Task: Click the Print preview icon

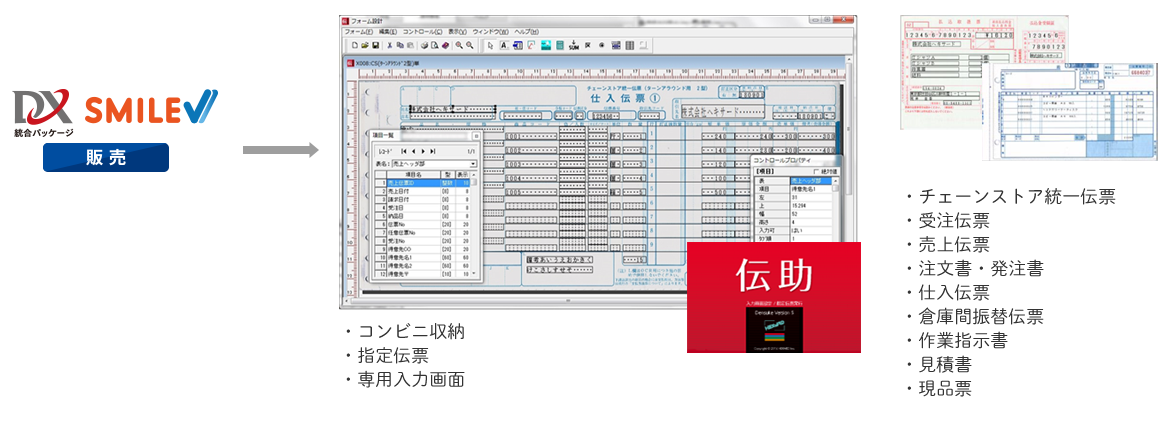Action: click(x=434, y=46)
